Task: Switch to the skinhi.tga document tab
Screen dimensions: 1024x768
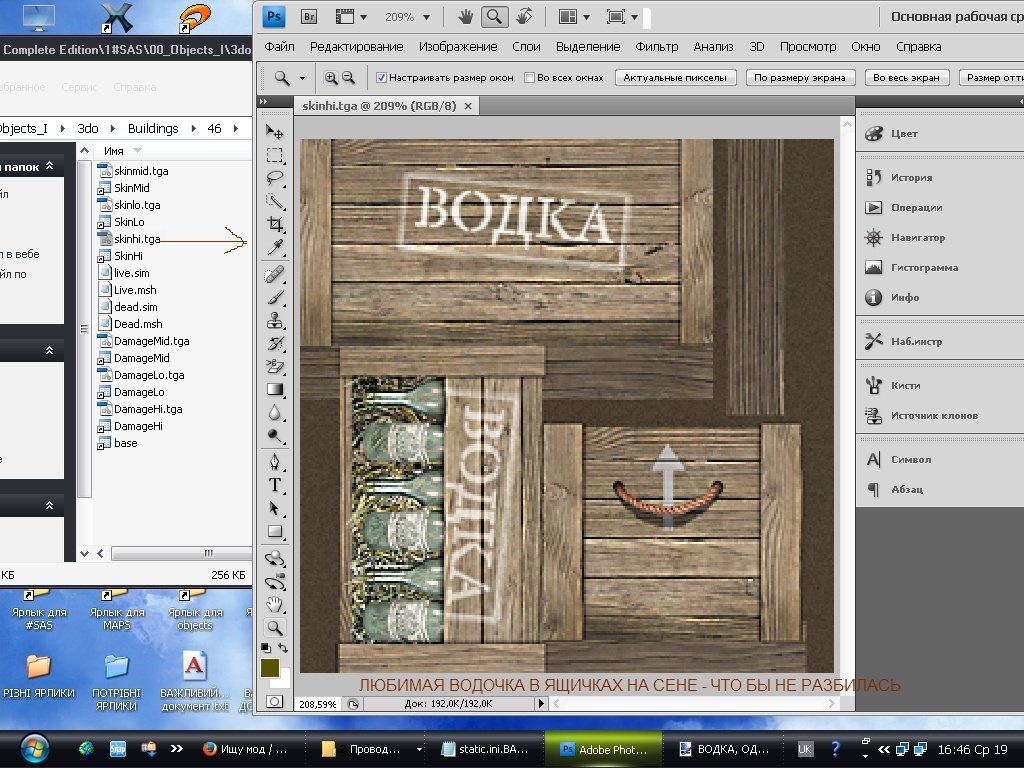Action: [379, 105]
